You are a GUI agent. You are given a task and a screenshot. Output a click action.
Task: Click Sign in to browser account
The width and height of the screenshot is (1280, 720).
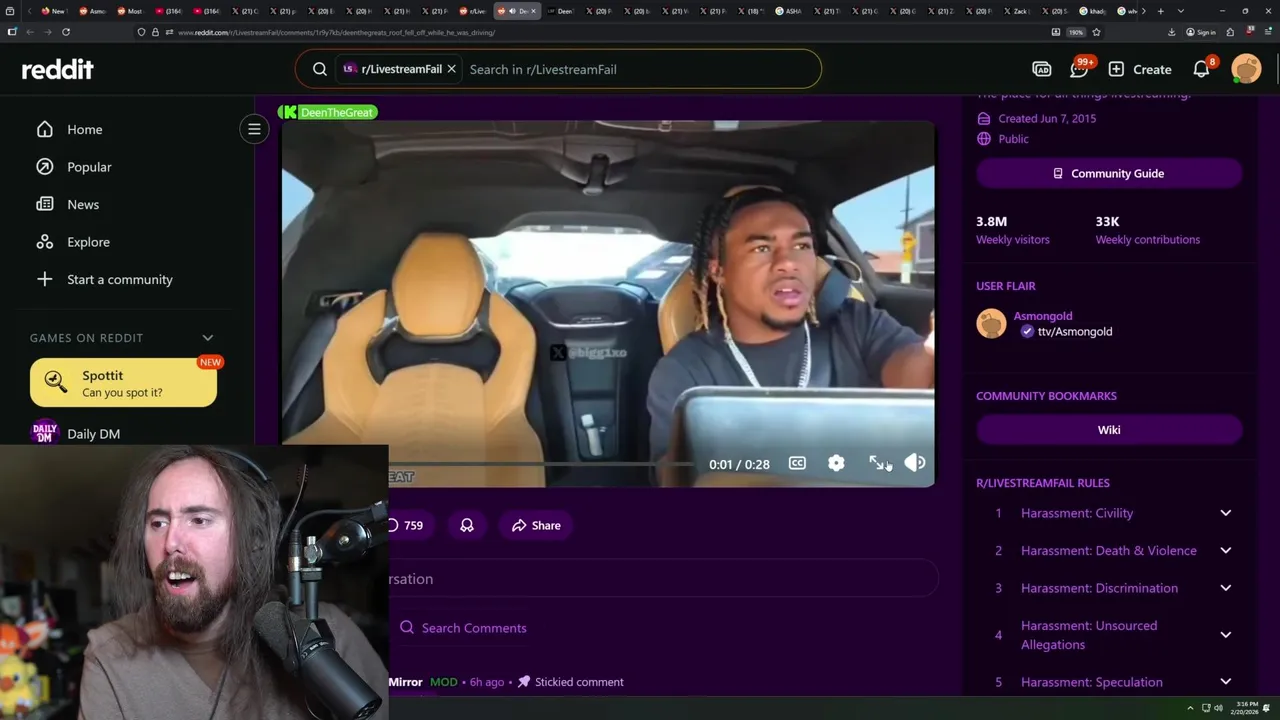tap(1203, 32)
